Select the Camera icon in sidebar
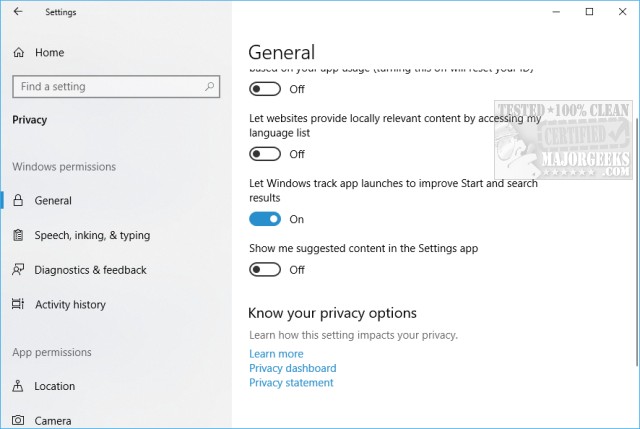The width and height of the screenshot is (640, 429). tap(18, 420)
